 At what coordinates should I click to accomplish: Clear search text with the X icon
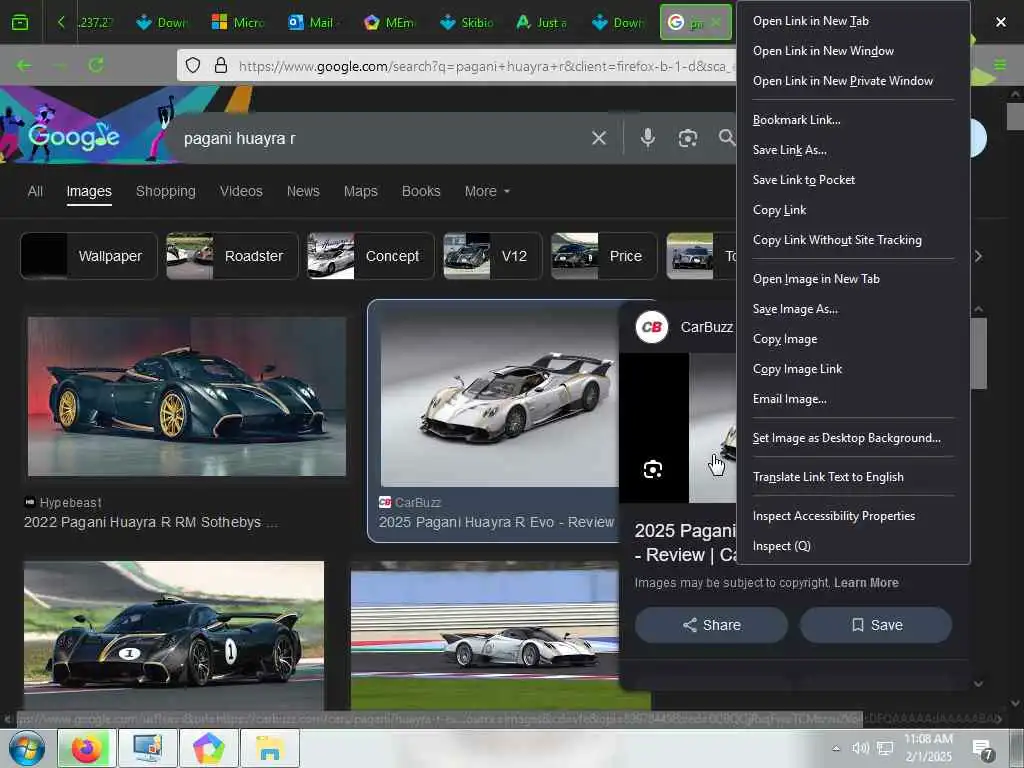coord(598,138)
